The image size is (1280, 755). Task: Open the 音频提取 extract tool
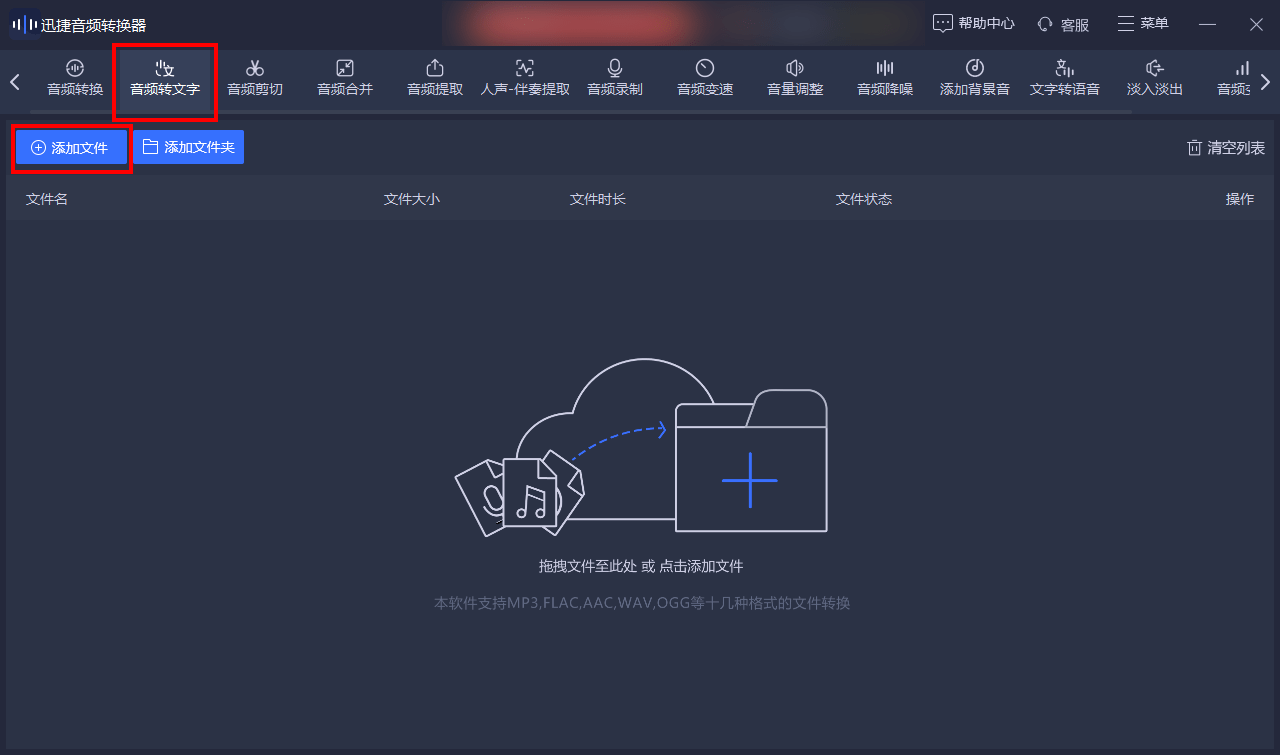[x=435, y=77]
